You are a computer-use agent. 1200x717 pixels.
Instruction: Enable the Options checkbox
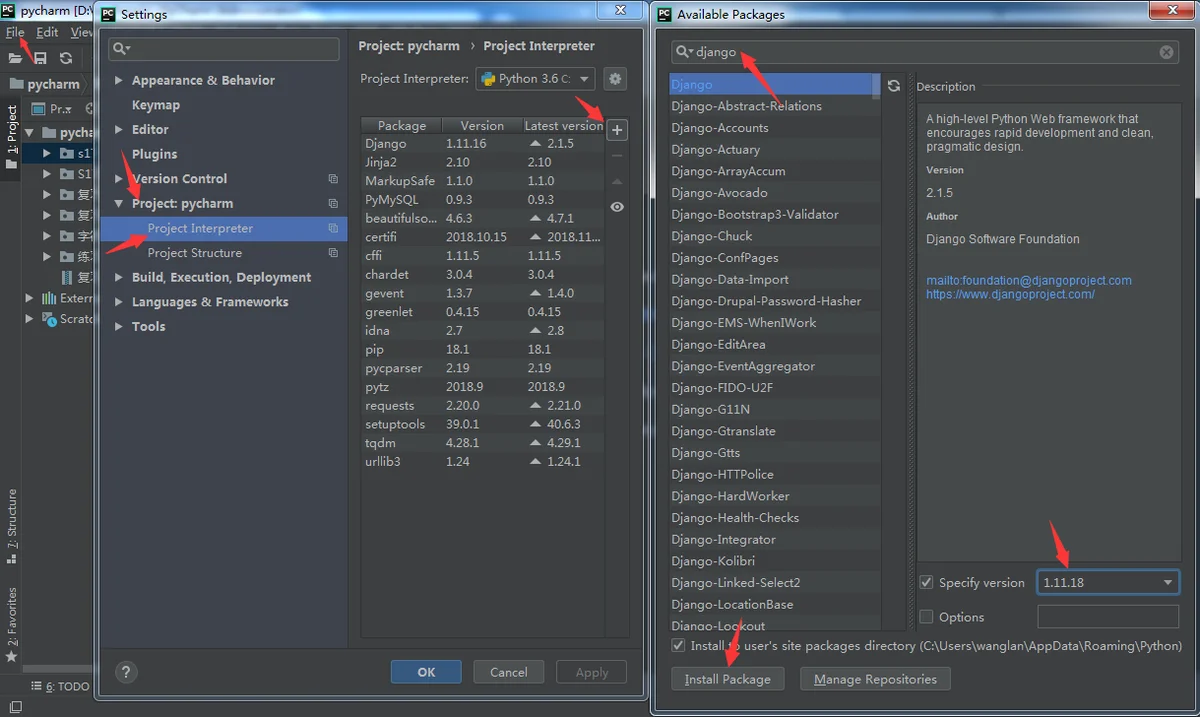[x=926, y=617]
